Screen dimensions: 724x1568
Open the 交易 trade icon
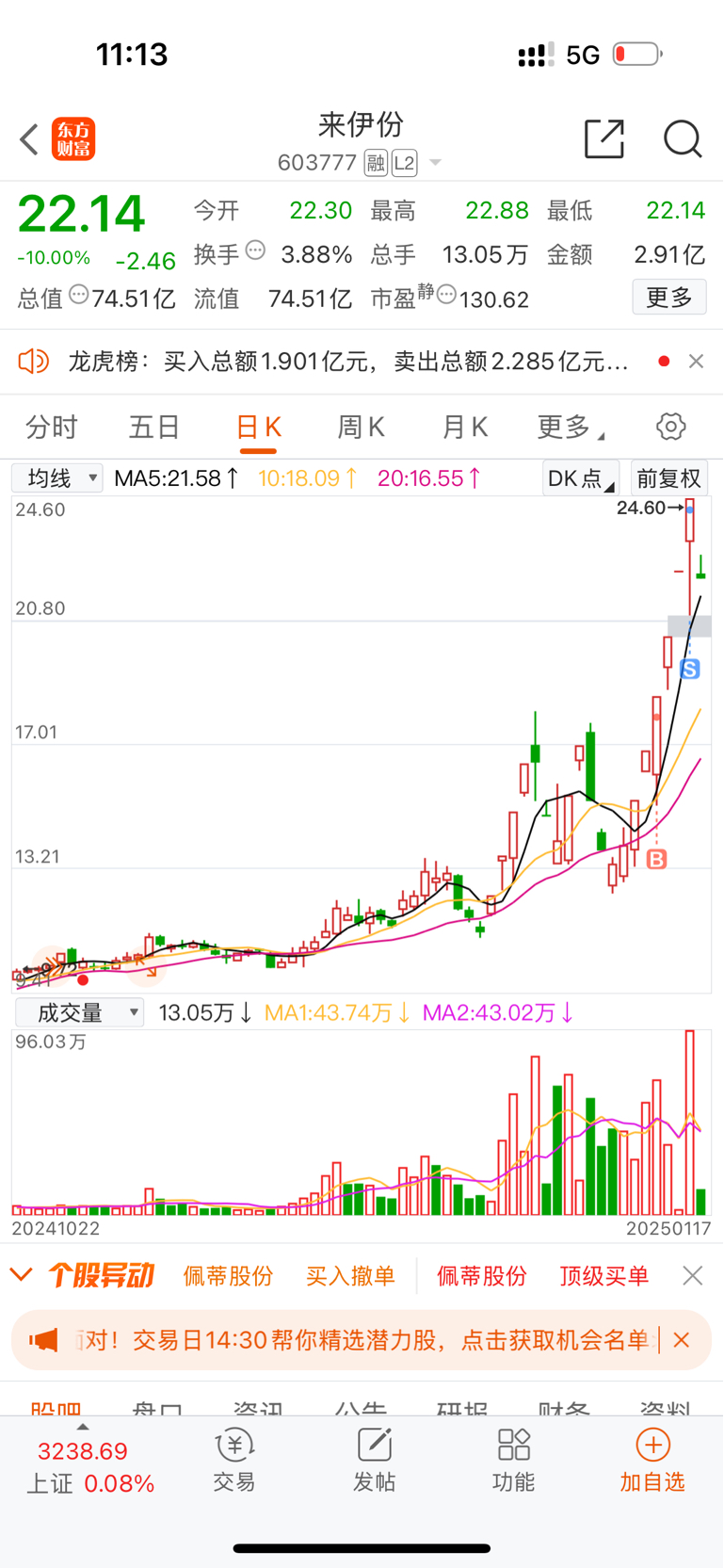(x=234, y=1460)
